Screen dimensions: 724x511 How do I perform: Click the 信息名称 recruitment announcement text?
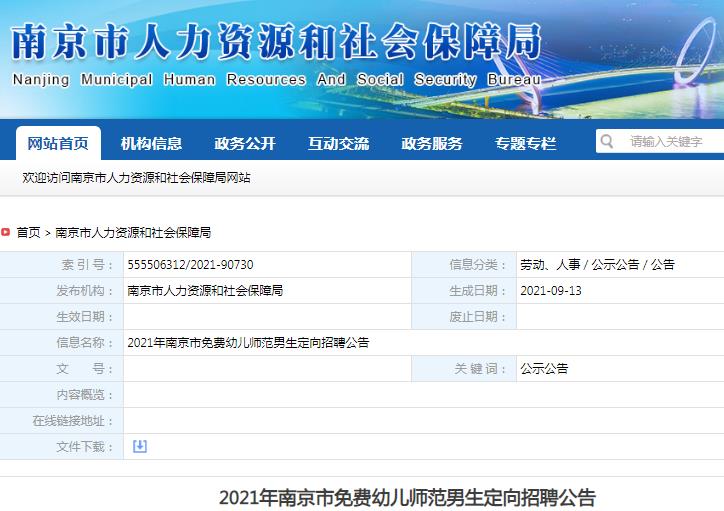click(248, 343)
